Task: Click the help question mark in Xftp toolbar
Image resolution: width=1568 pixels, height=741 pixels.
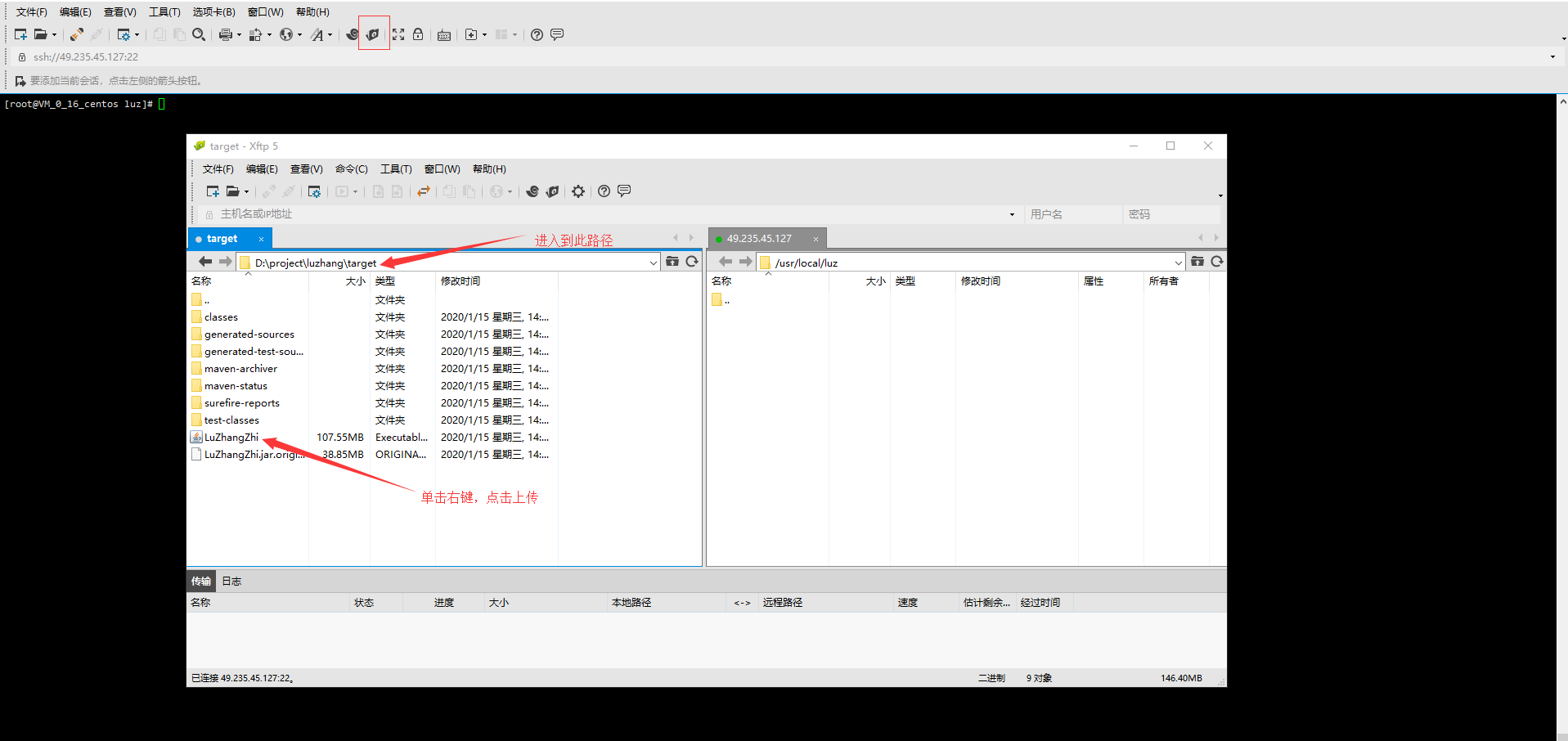Action: (604, 191)
